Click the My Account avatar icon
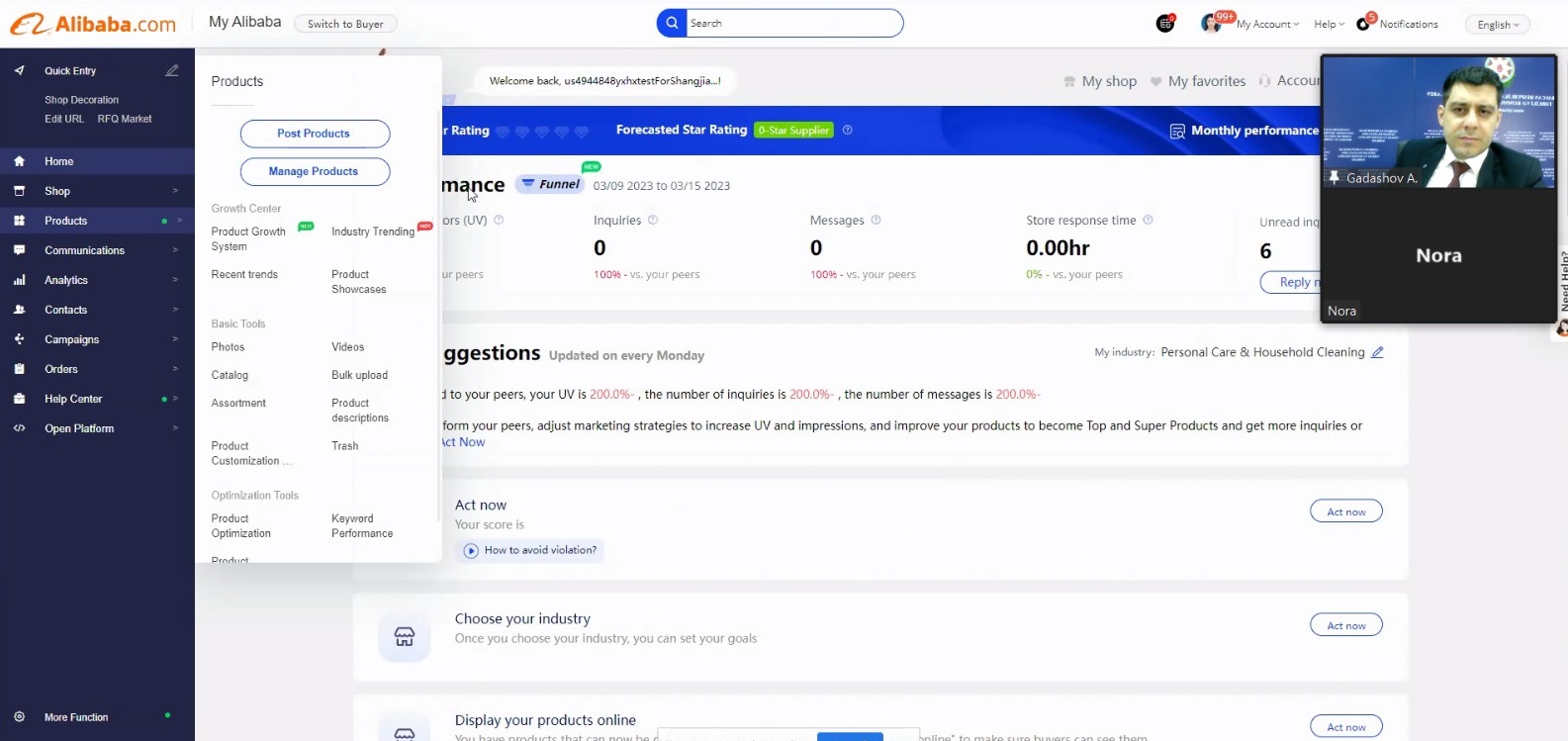 1211,24
